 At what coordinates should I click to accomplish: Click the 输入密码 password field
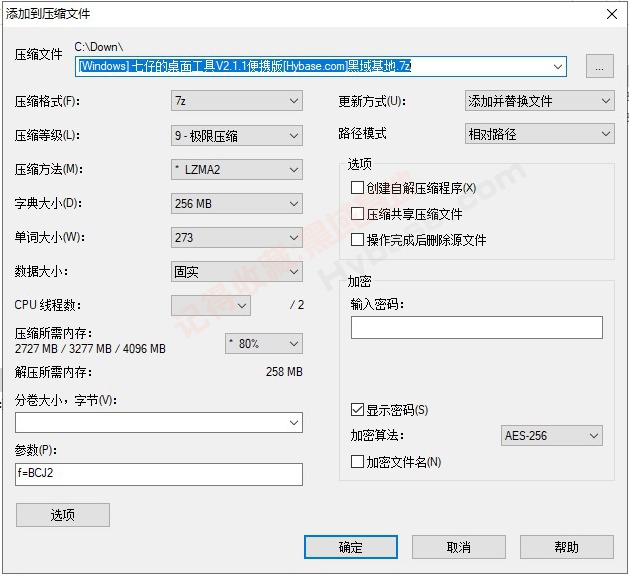tap(477, 327)
